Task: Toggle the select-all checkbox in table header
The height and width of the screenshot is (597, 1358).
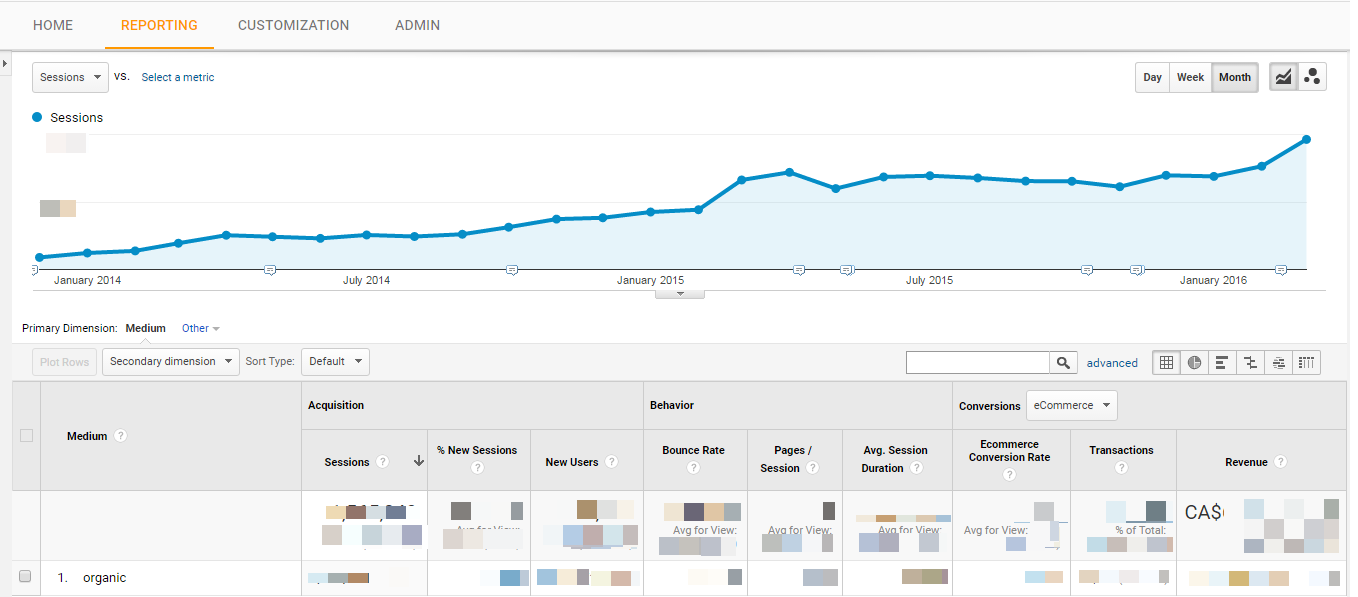Action: (26, 435)
